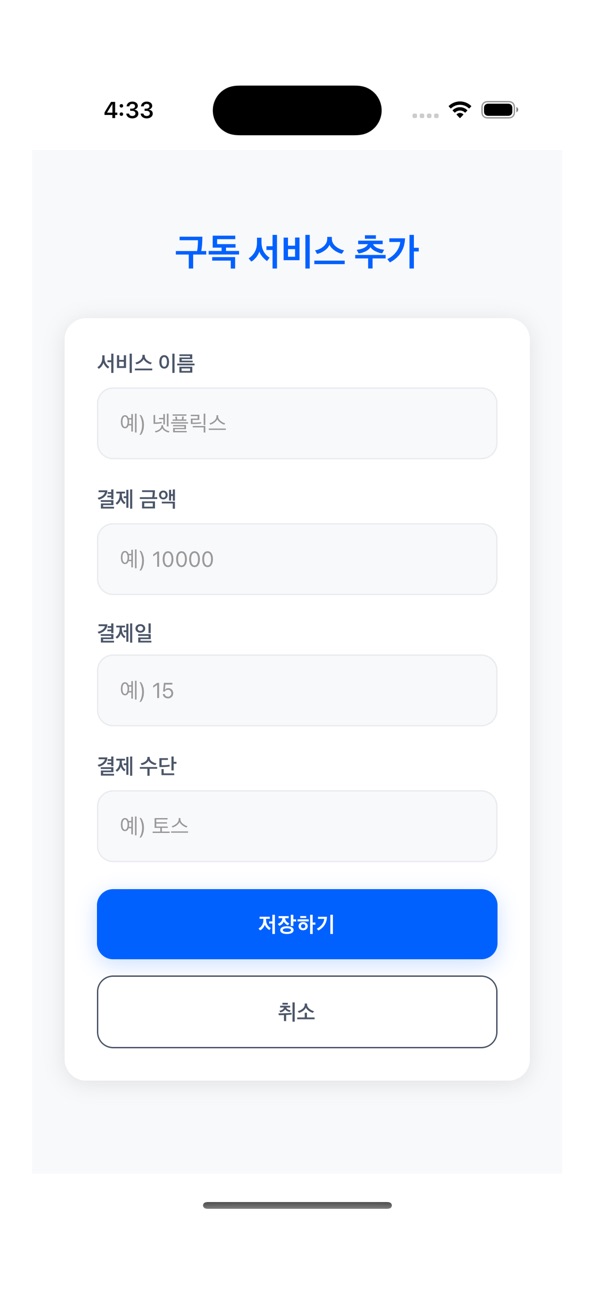Click the 결제 금액 label text
Screen dimensions: 594x1290
pos(137,499)
